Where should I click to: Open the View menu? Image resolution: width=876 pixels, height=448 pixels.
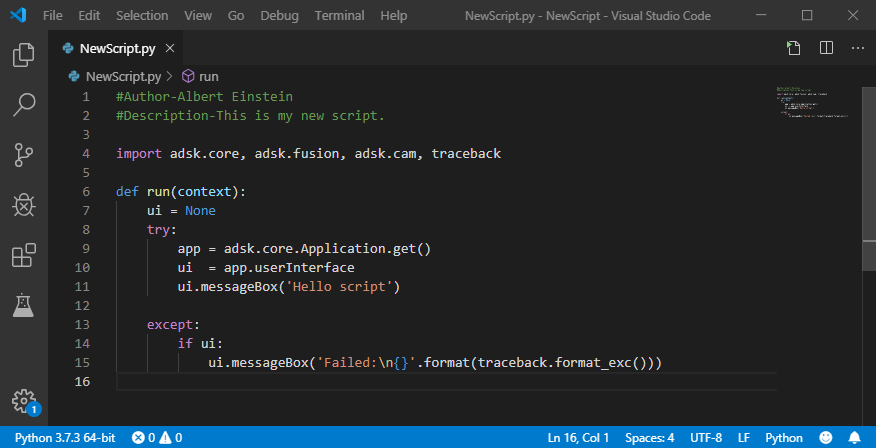tap(198, 16)
